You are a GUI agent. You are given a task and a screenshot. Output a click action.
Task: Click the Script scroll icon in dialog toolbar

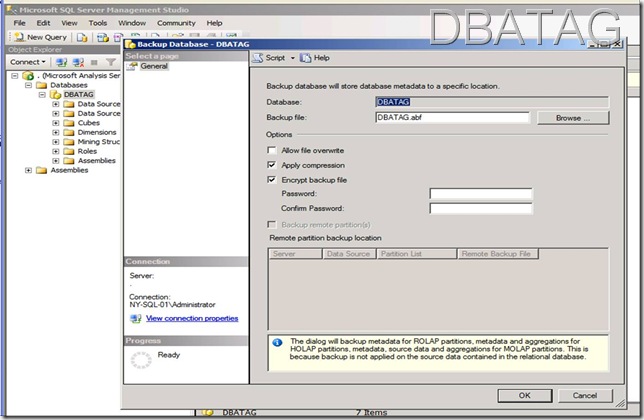pos(258,58)
